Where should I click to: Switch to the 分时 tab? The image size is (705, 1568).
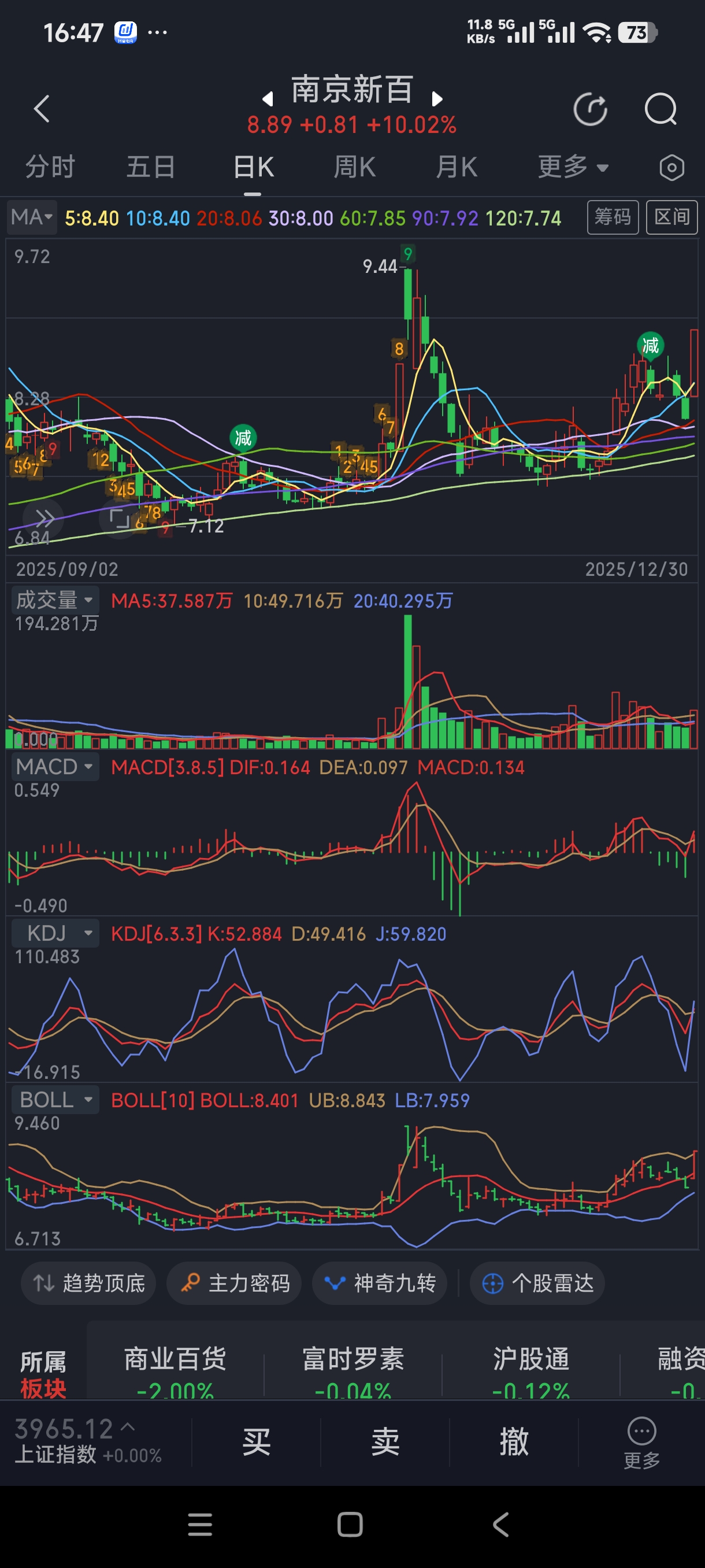(x=50, y=167)
